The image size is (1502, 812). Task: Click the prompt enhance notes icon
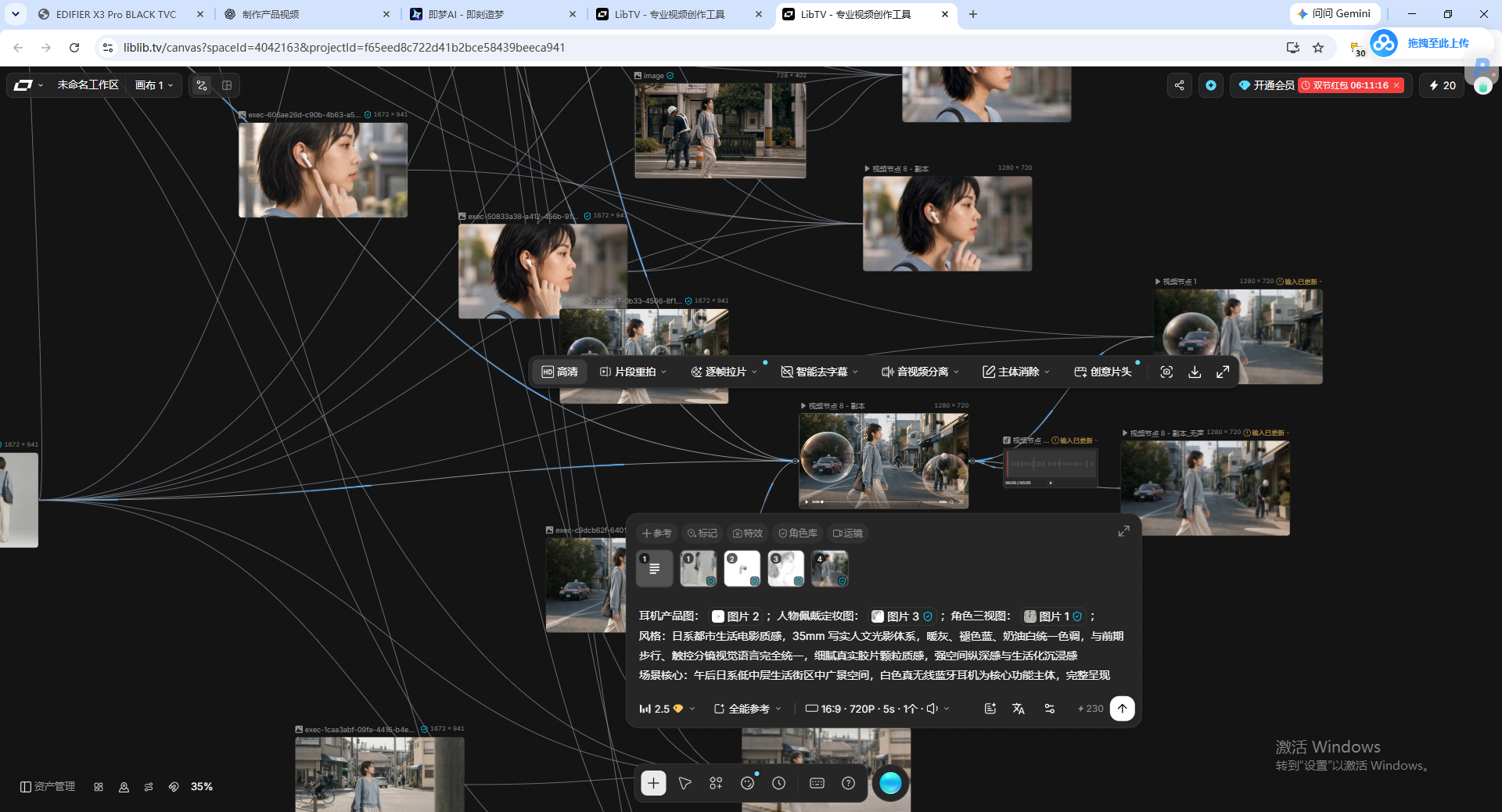pos(990,709)
